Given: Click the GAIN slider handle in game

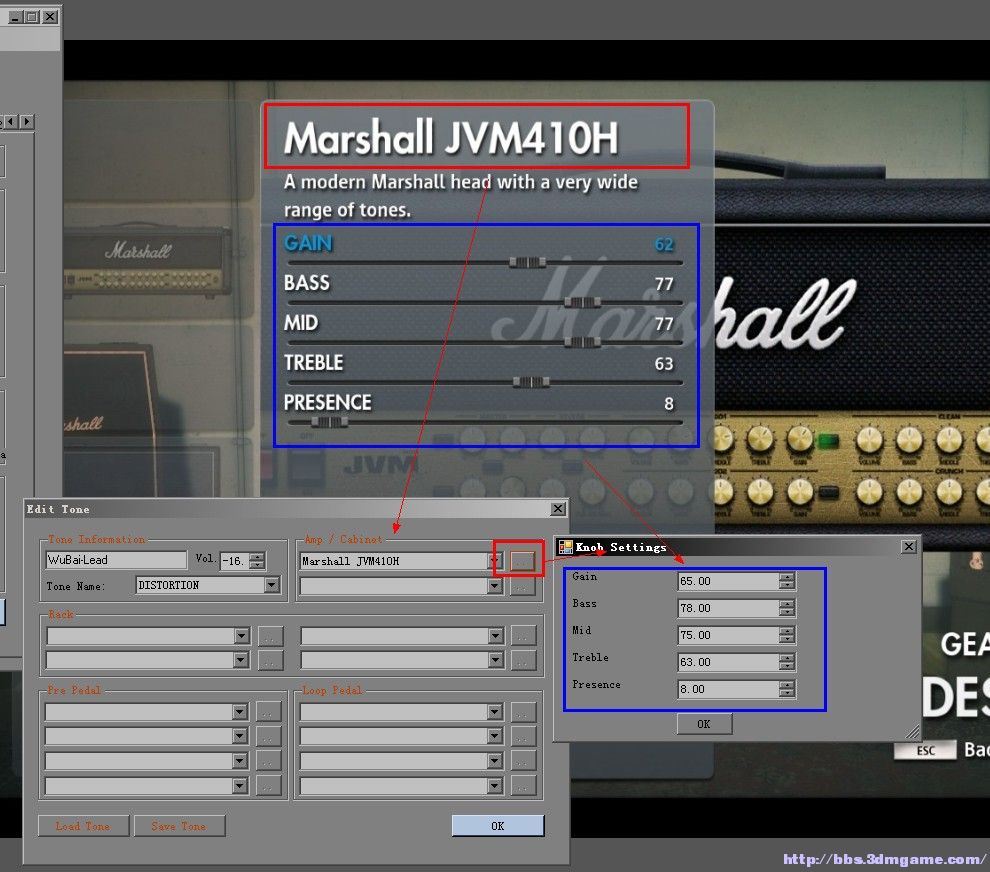Looking at the screenshot, I should coord(528,263).
